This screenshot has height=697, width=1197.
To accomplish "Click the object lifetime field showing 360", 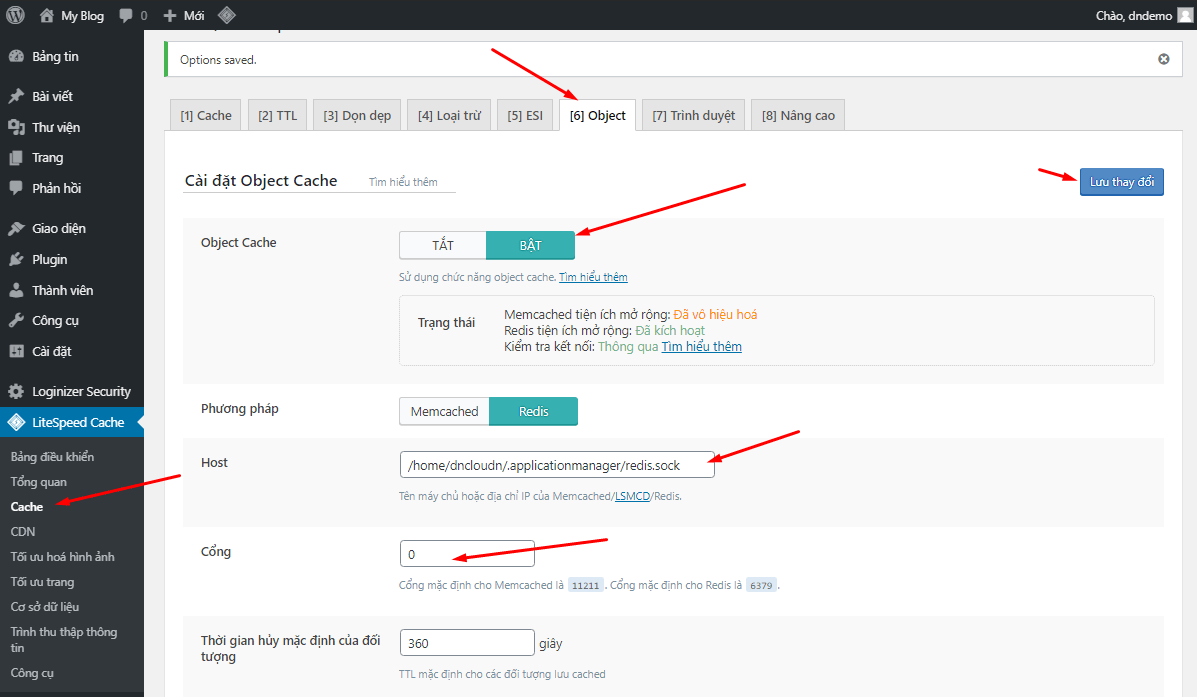I will pos(467,643).
